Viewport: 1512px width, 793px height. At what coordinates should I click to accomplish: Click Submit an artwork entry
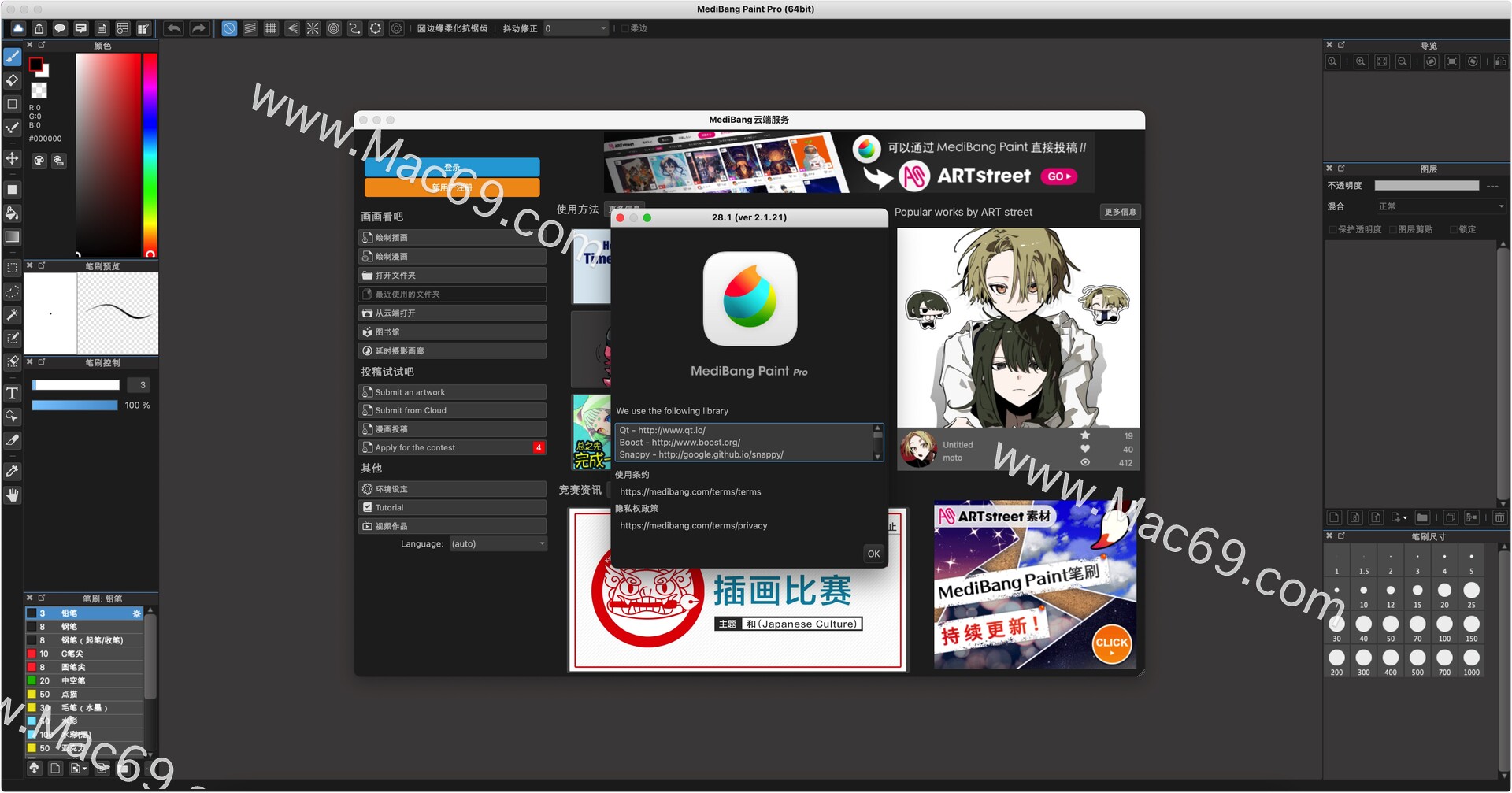452,392
